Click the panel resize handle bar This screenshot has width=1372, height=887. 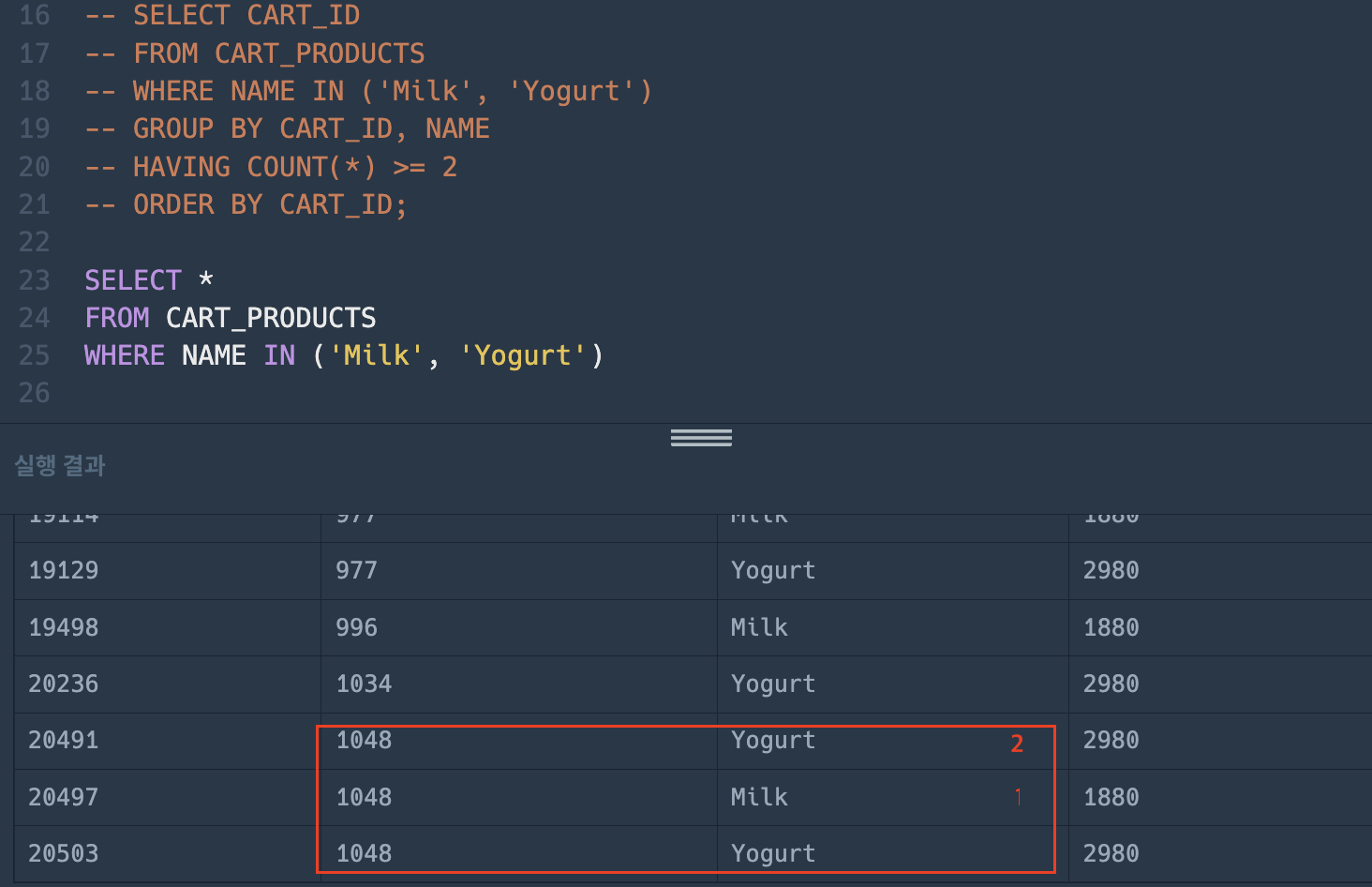tap(701, 438)
